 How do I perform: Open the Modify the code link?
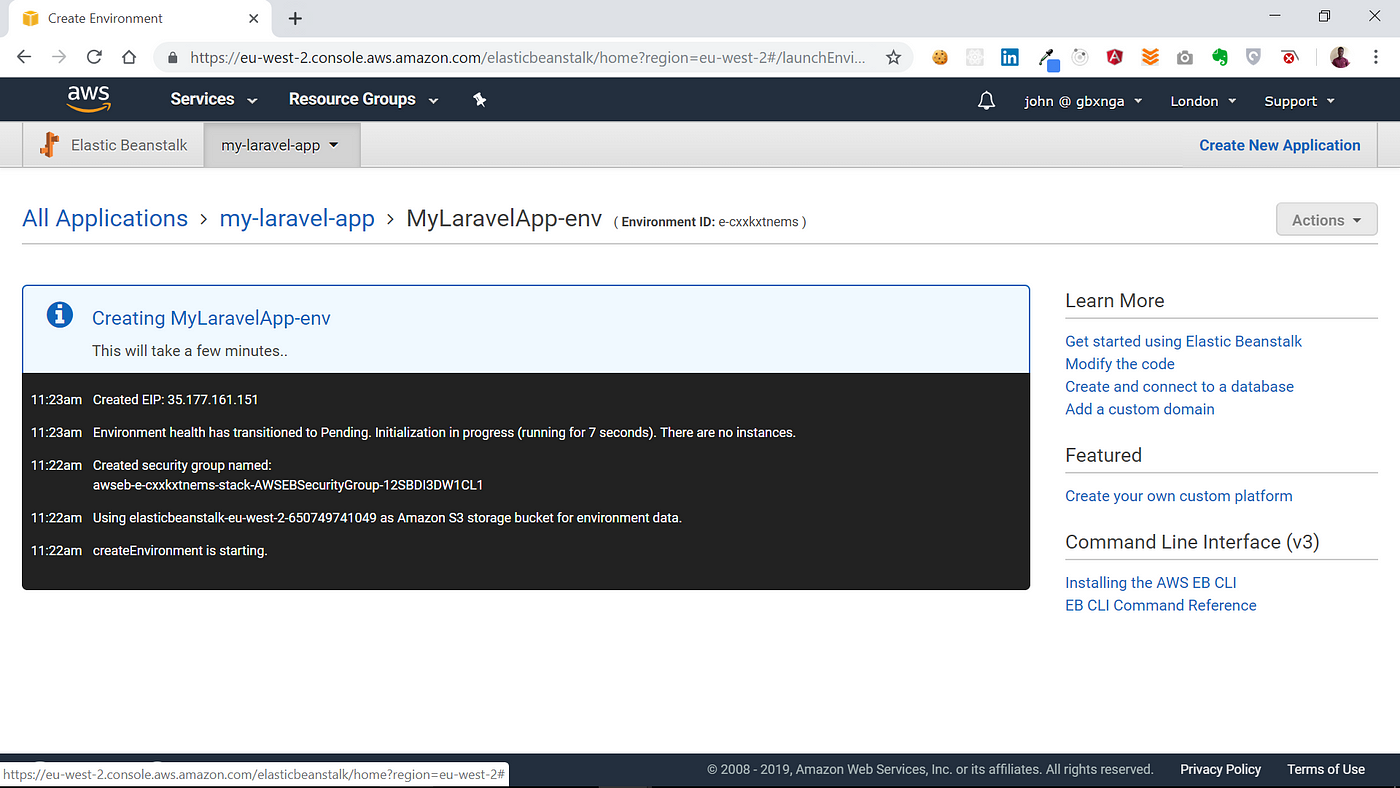(x=1119, y=364)
